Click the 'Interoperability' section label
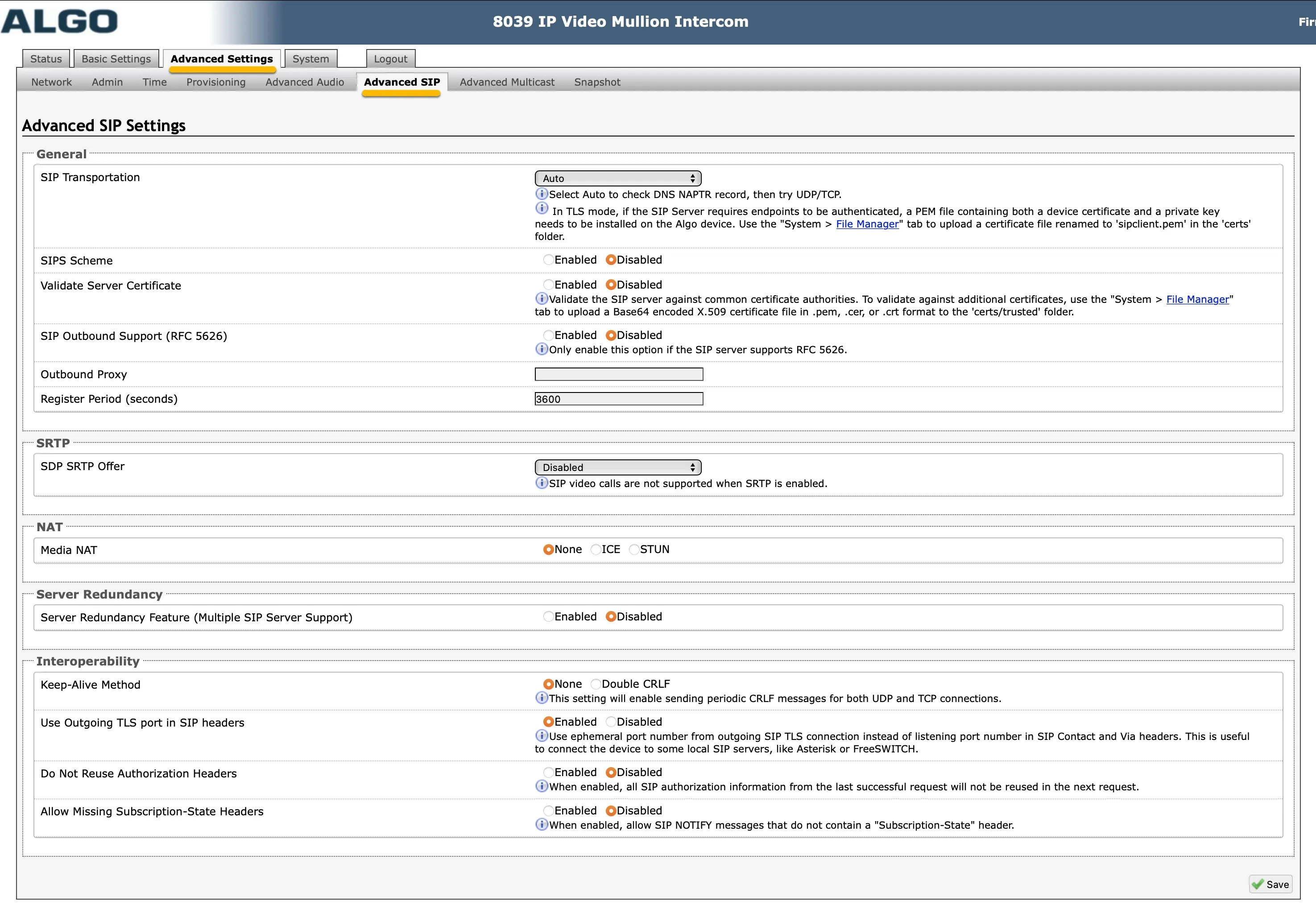Screen dimensions: 1316x917 (x=88, y=661)
